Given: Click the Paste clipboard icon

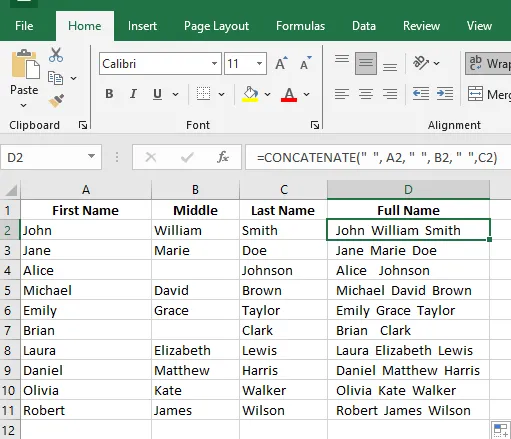Looking at the screenshot, I should point(25,65).
